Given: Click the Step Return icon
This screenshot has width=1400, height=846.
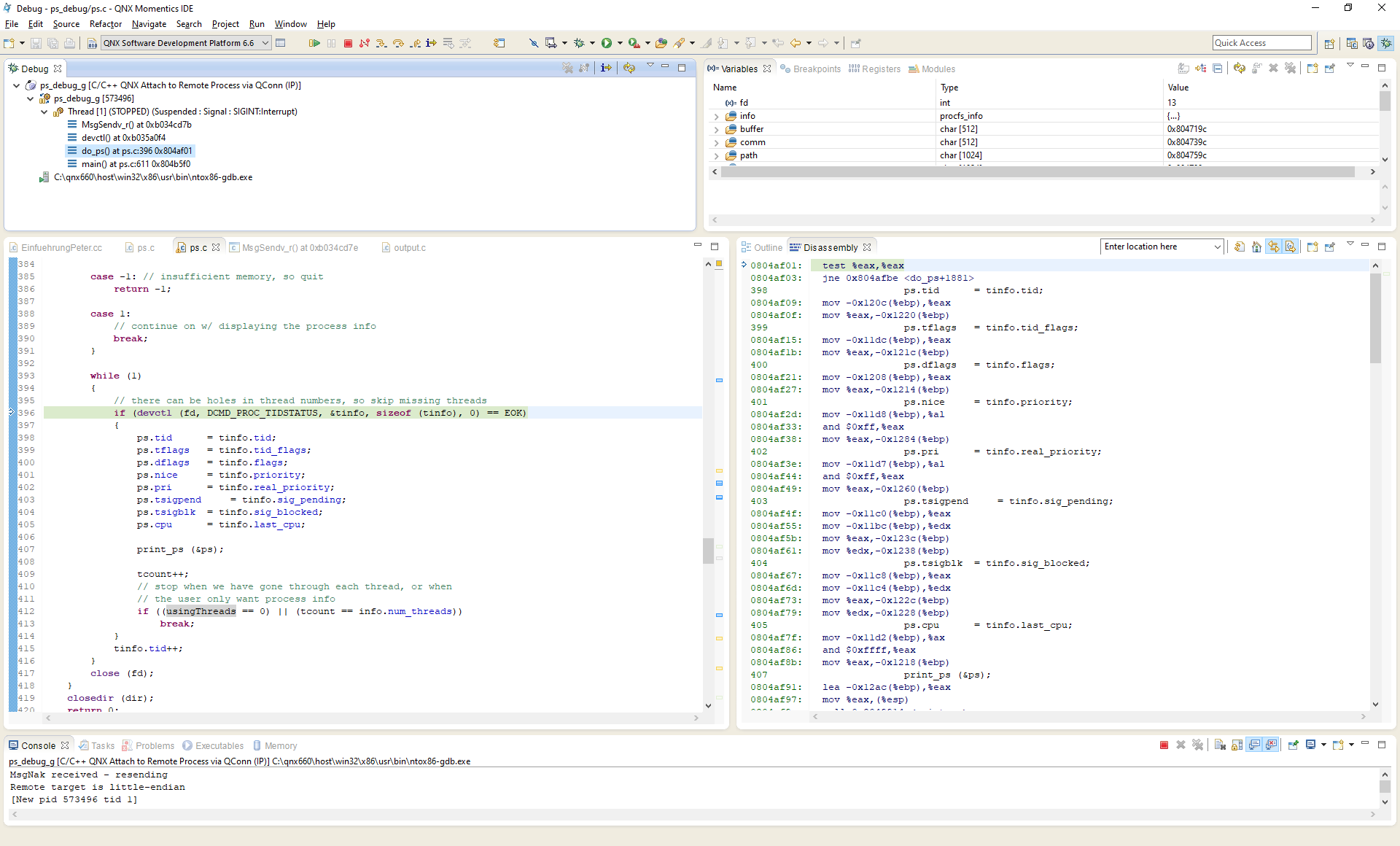Looking at the screenshot, I should pos(415,43).
